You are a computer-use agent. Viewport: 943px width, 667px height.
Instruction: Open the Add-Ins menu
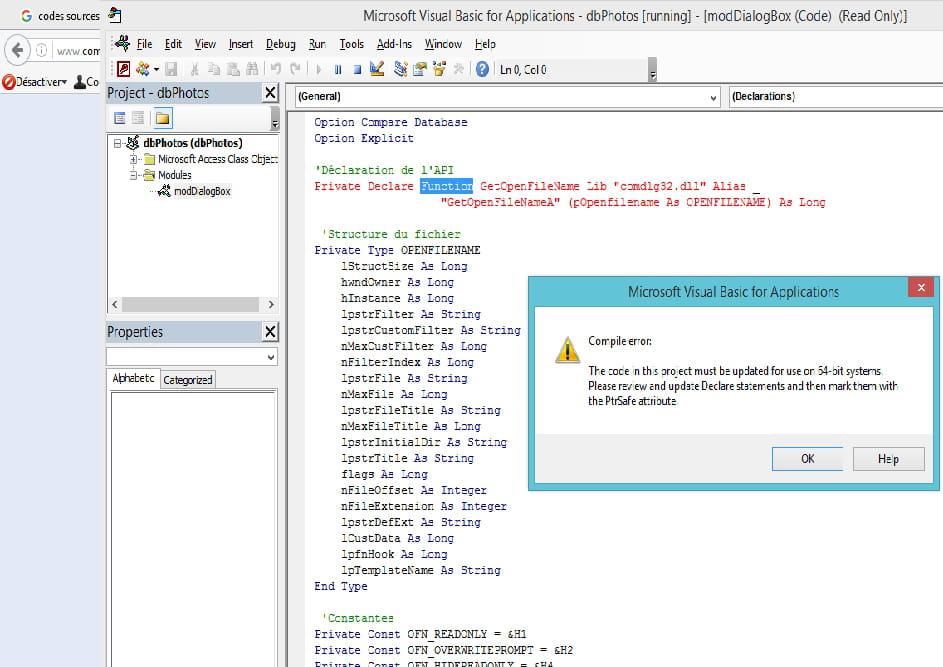click(x=395, y=44)
